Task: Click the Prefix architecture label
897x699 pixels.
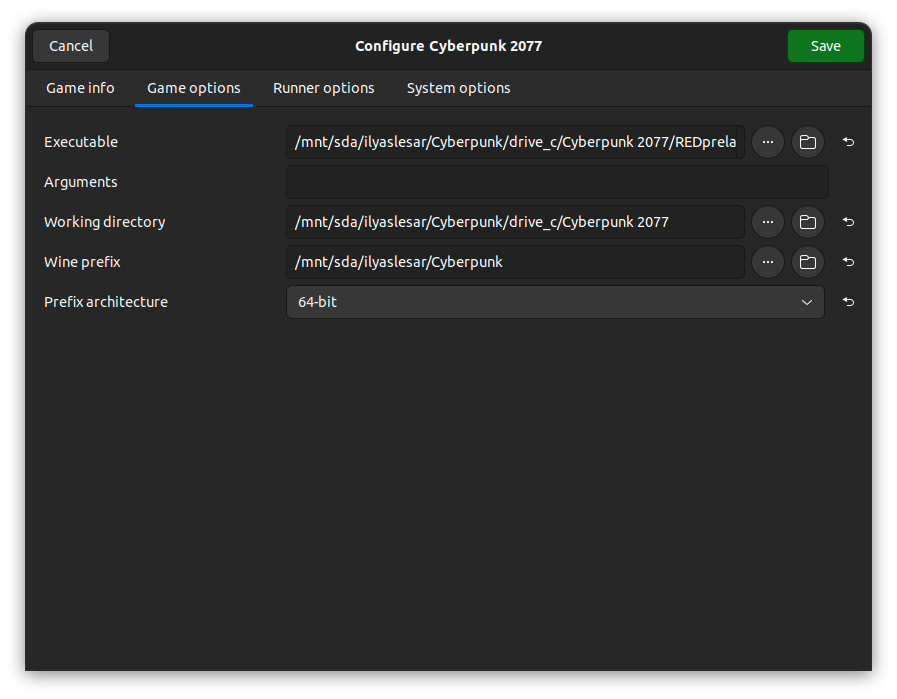Action: click(x=106, y=302)
